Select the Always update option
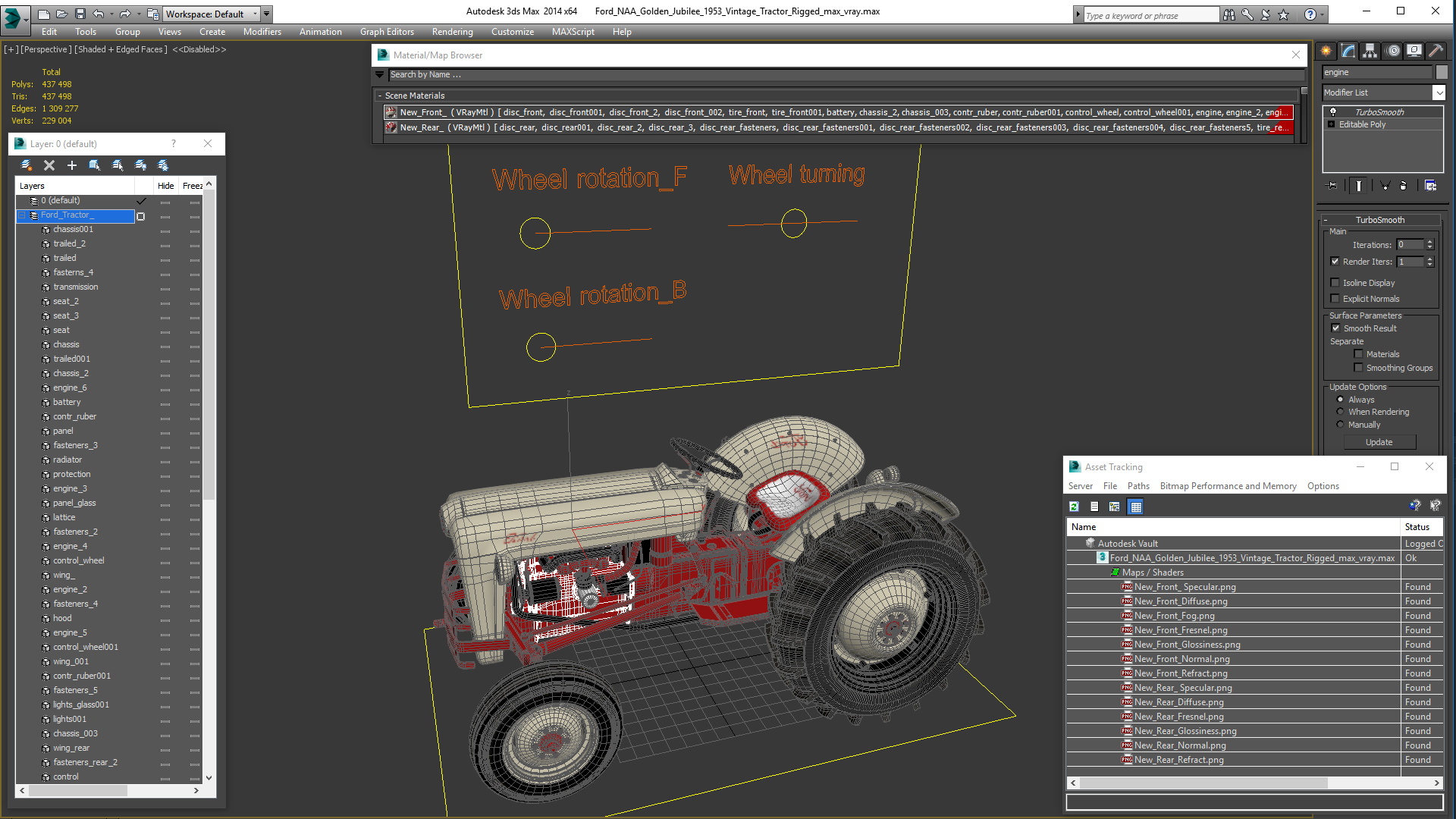Viewport: 1456px width, 819px height. pos(1340,400)
